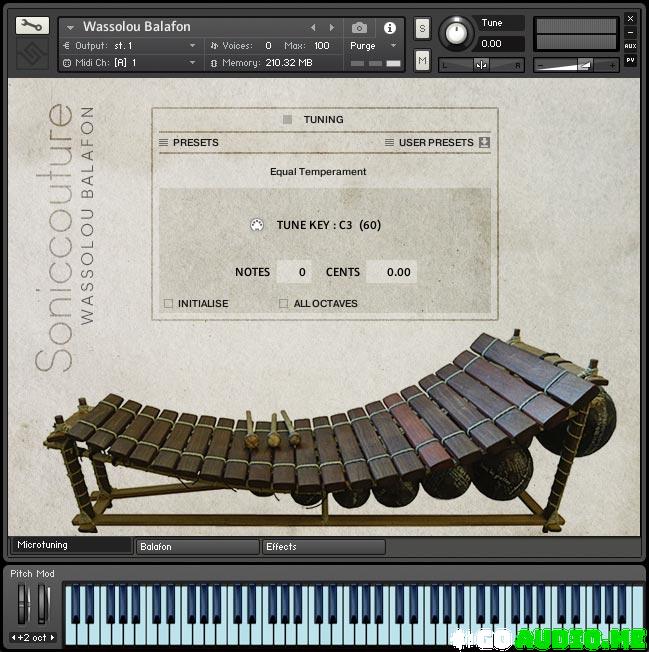Toggle the AUX sends button
649x652 pixels.
click(x=630, y=46)
